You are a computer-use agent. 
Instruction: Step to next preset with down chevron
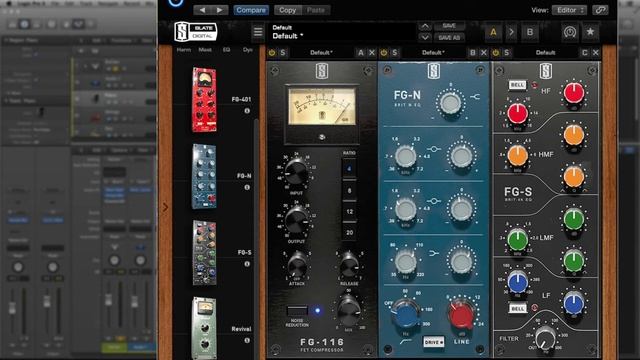425,37
